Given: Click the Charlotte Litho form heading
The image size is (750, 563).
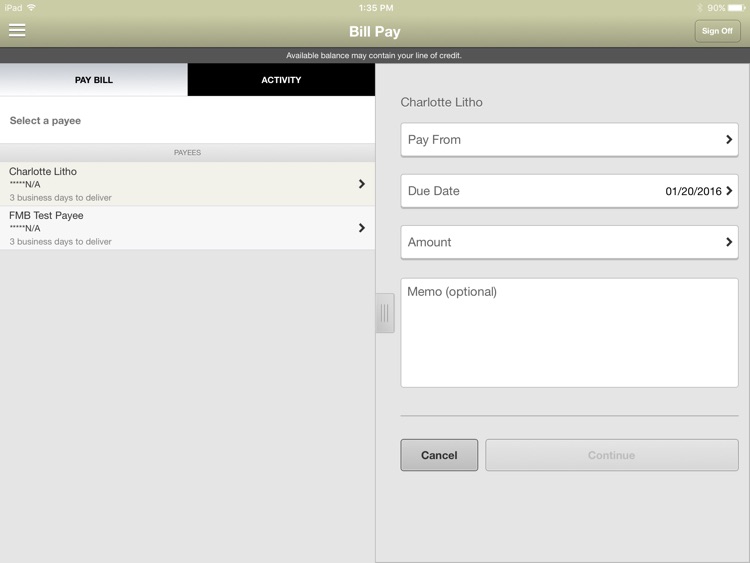Looking at the screenshot, I should click(x=441, y=102).
